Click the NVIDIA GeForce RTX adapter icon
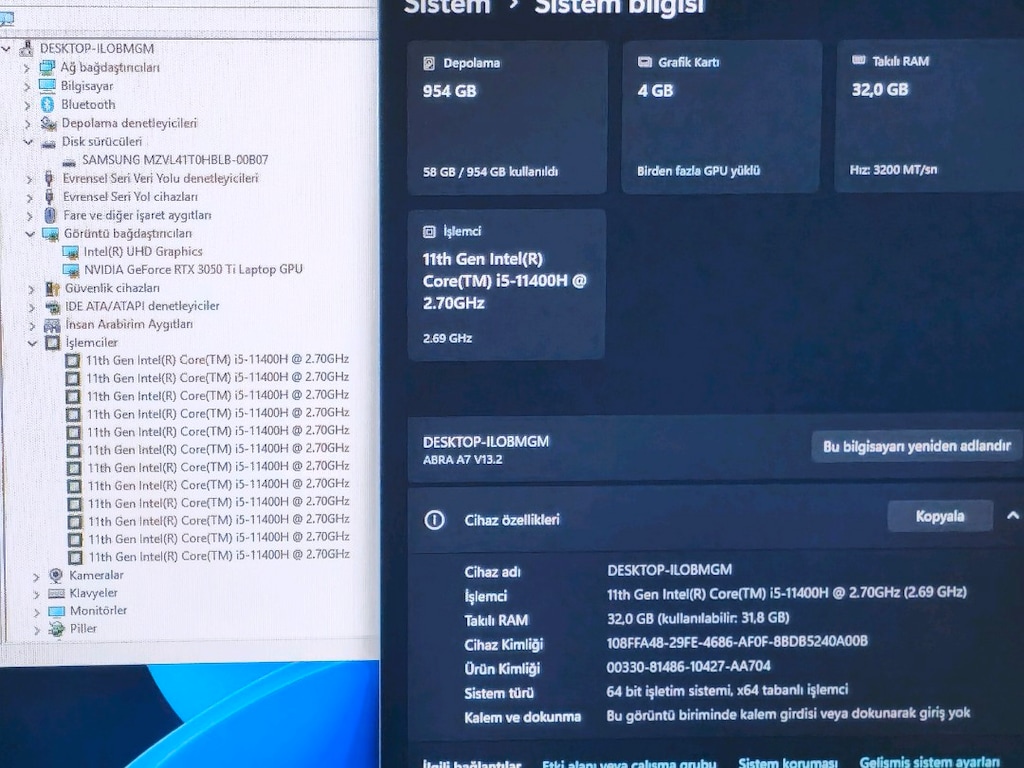Image resolution: width=1024 pixels, height=768 pixels. coord(71,270)
